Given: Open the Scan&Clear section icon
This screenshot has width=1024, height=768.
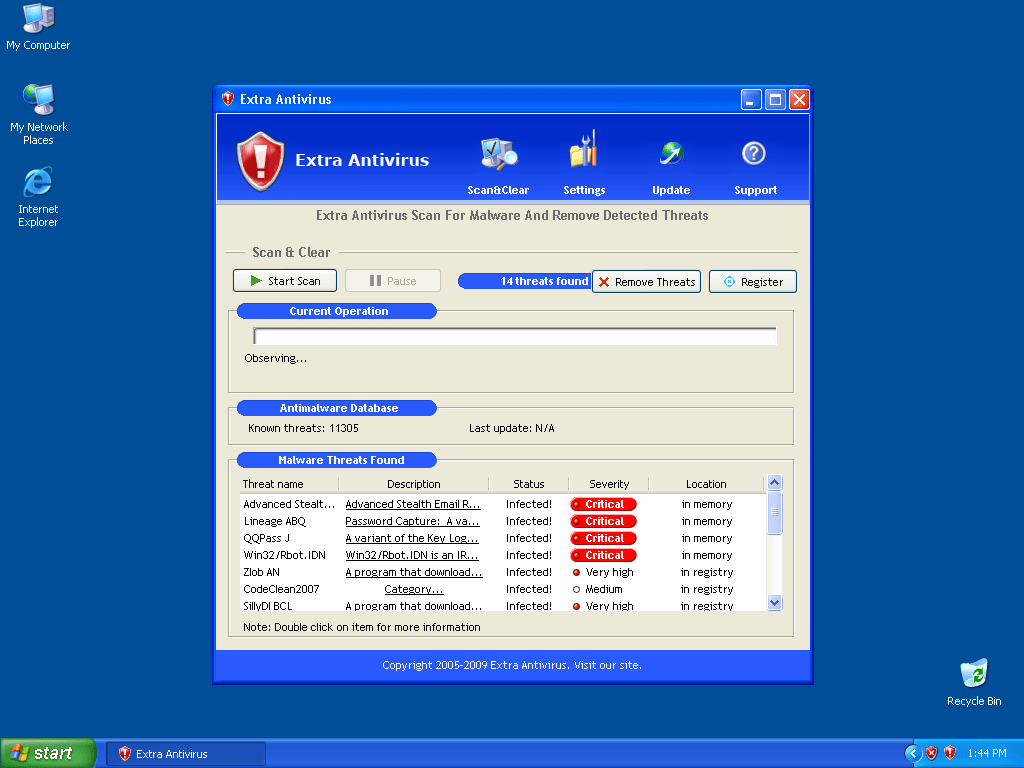Looking at the screenshot, I should click(x=498, y=155).
